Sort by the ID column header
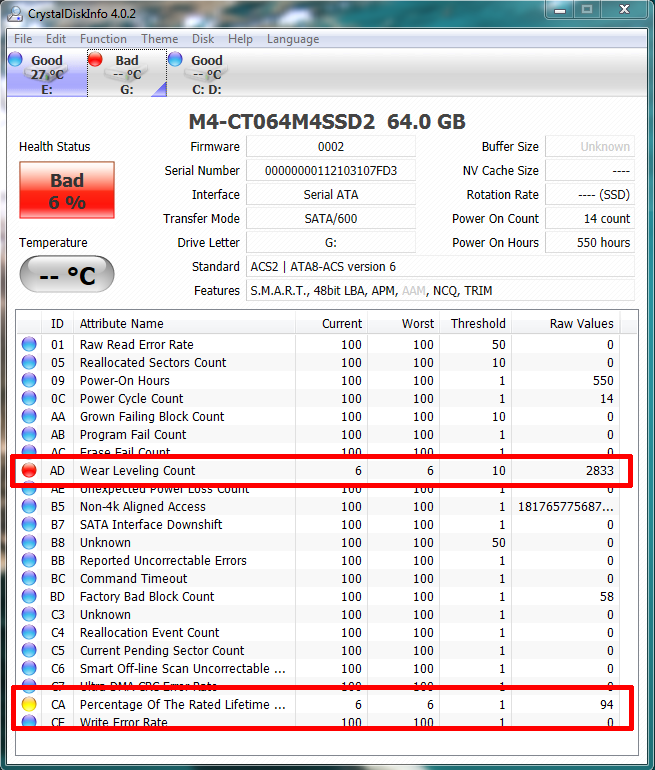Image resolution: width=655 pixels, height=770 pixels. pos(57,324)
